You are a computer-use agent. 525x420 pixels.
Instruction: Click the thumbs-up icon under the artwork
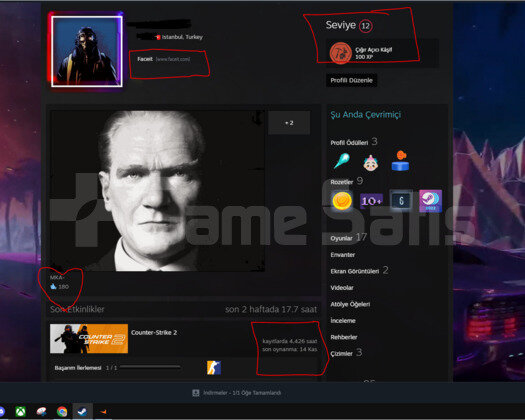pos(53,287)
